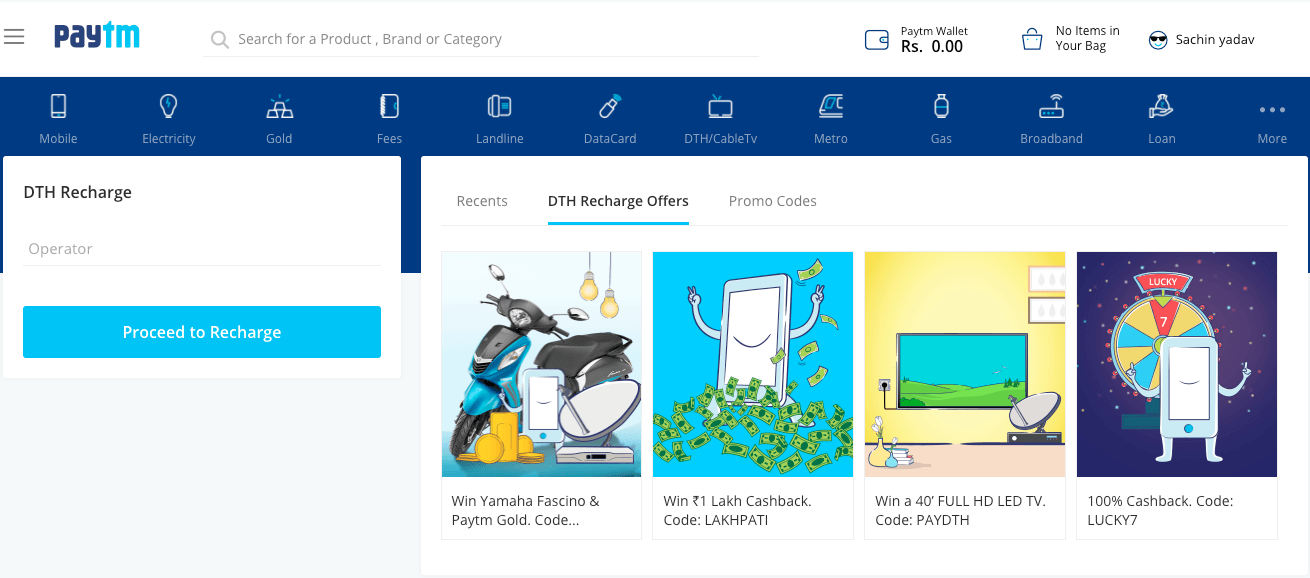Click the 'DTH Recharge' heading
This screenshot has height=578, width=1310.
(x=78, y=192)
